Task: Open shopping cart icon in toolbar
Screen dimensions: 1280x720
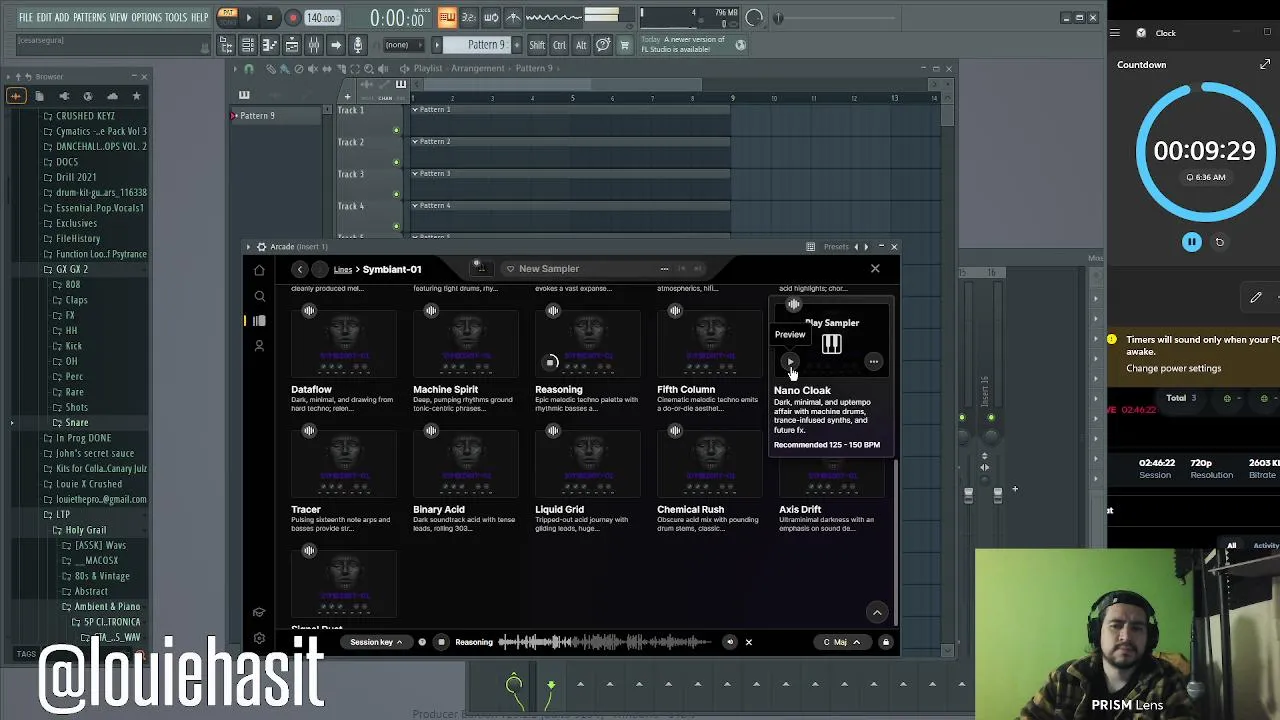Action: 624,45
